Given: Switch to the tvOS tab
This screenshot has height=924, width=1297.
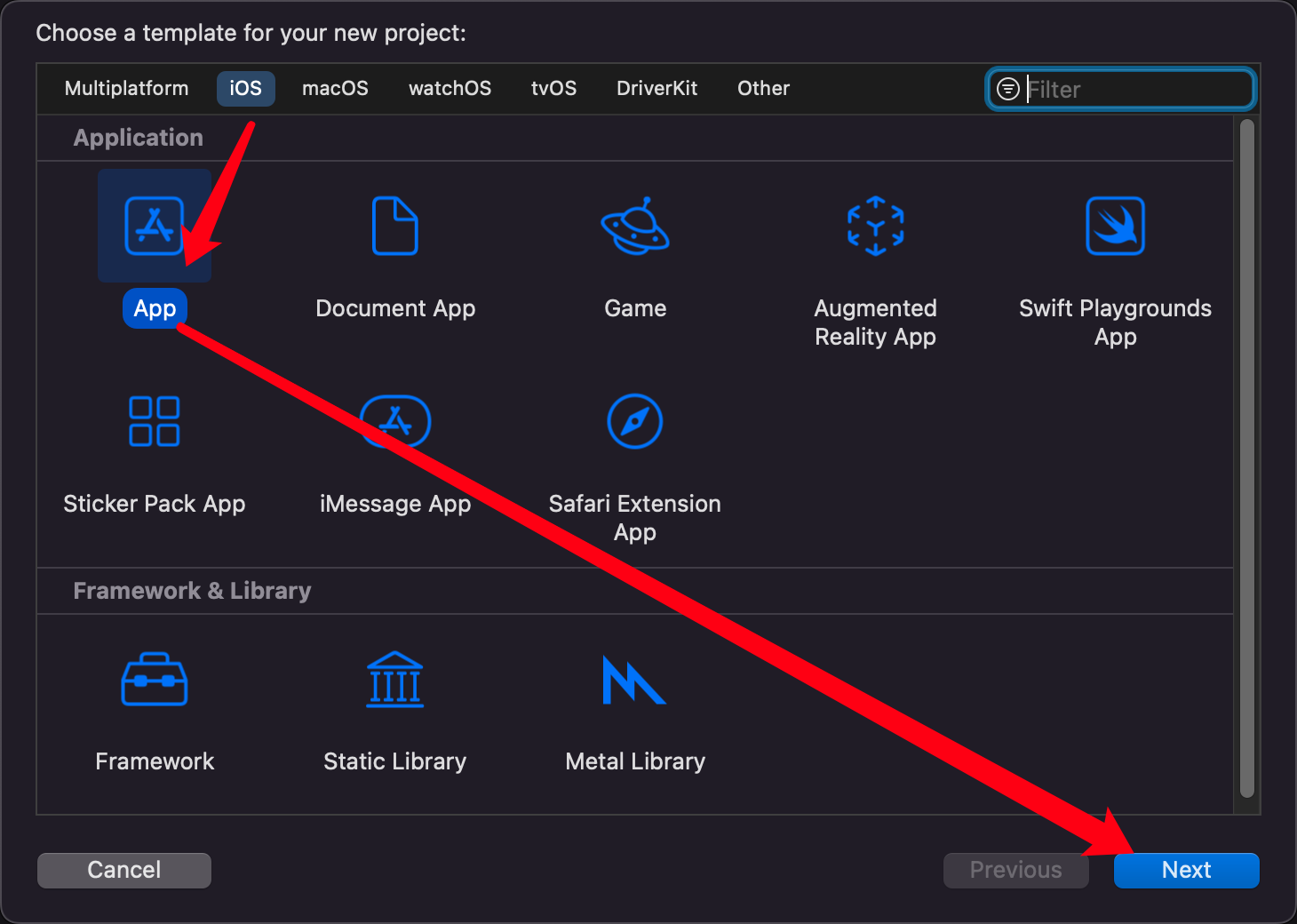Looking at the screenshot, I should [554, 89].
